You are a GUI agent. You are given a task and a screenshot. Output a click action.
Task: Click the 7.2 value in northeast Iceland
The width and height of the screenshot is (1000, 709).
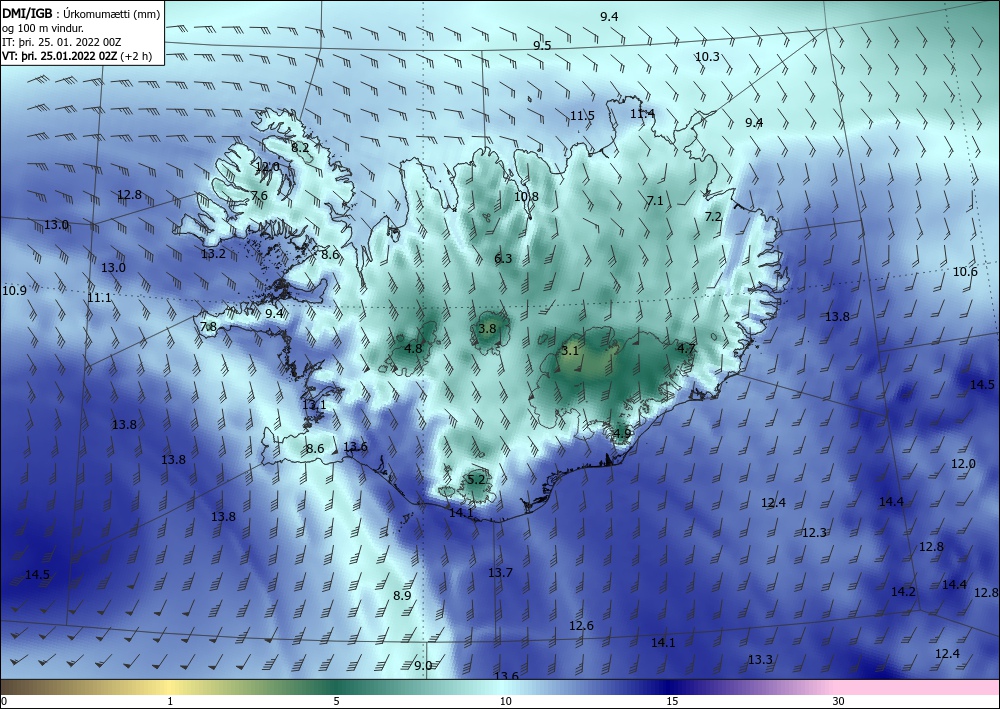(x=713, y=217)
